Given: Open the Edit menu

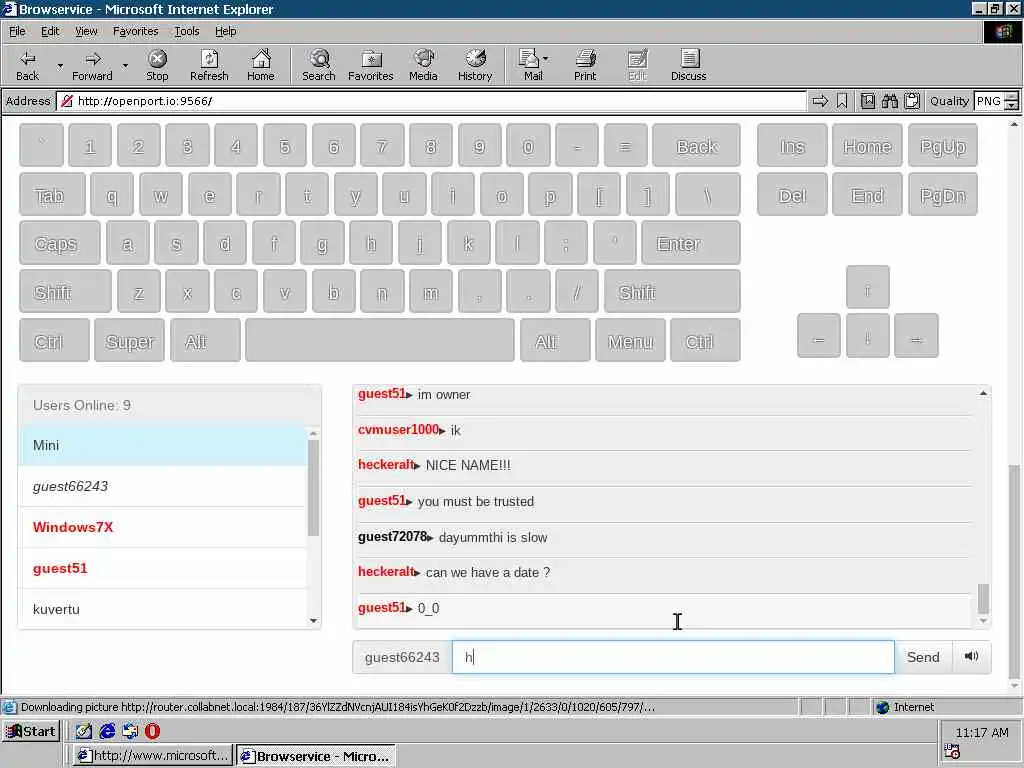Looking at the screenshot, I should tap(50, 31).
